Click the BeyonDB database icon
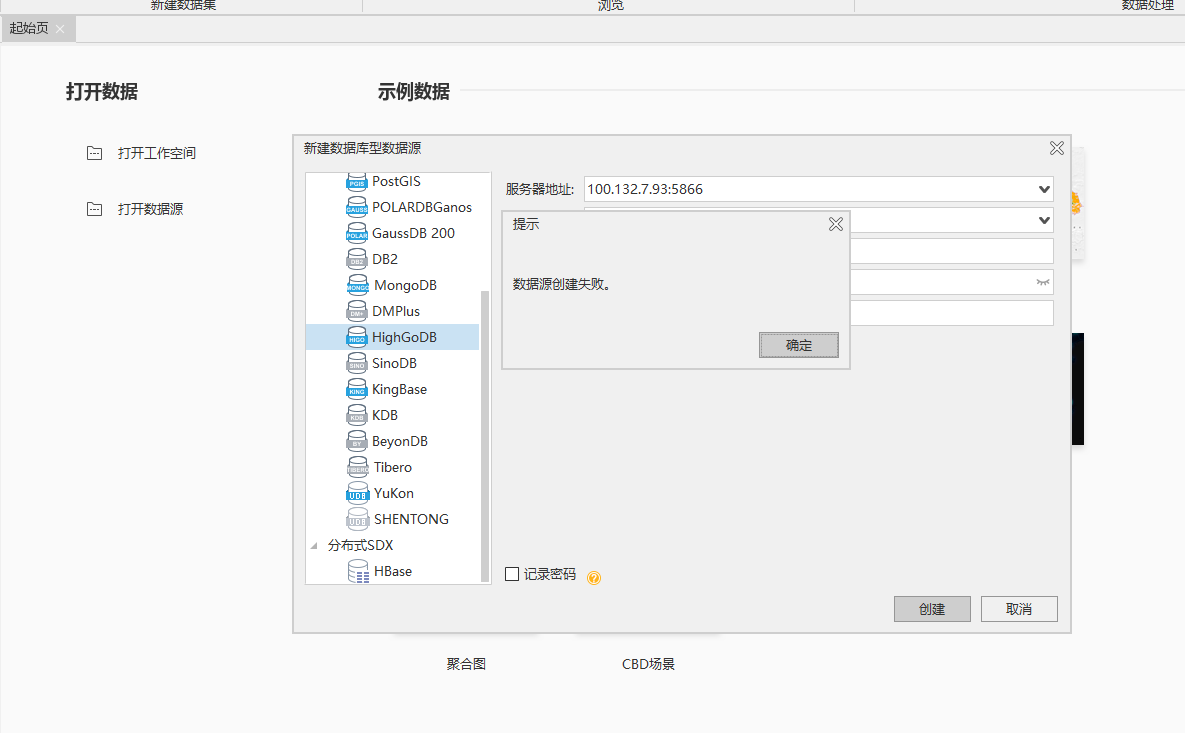 click(x=357, y=441)
